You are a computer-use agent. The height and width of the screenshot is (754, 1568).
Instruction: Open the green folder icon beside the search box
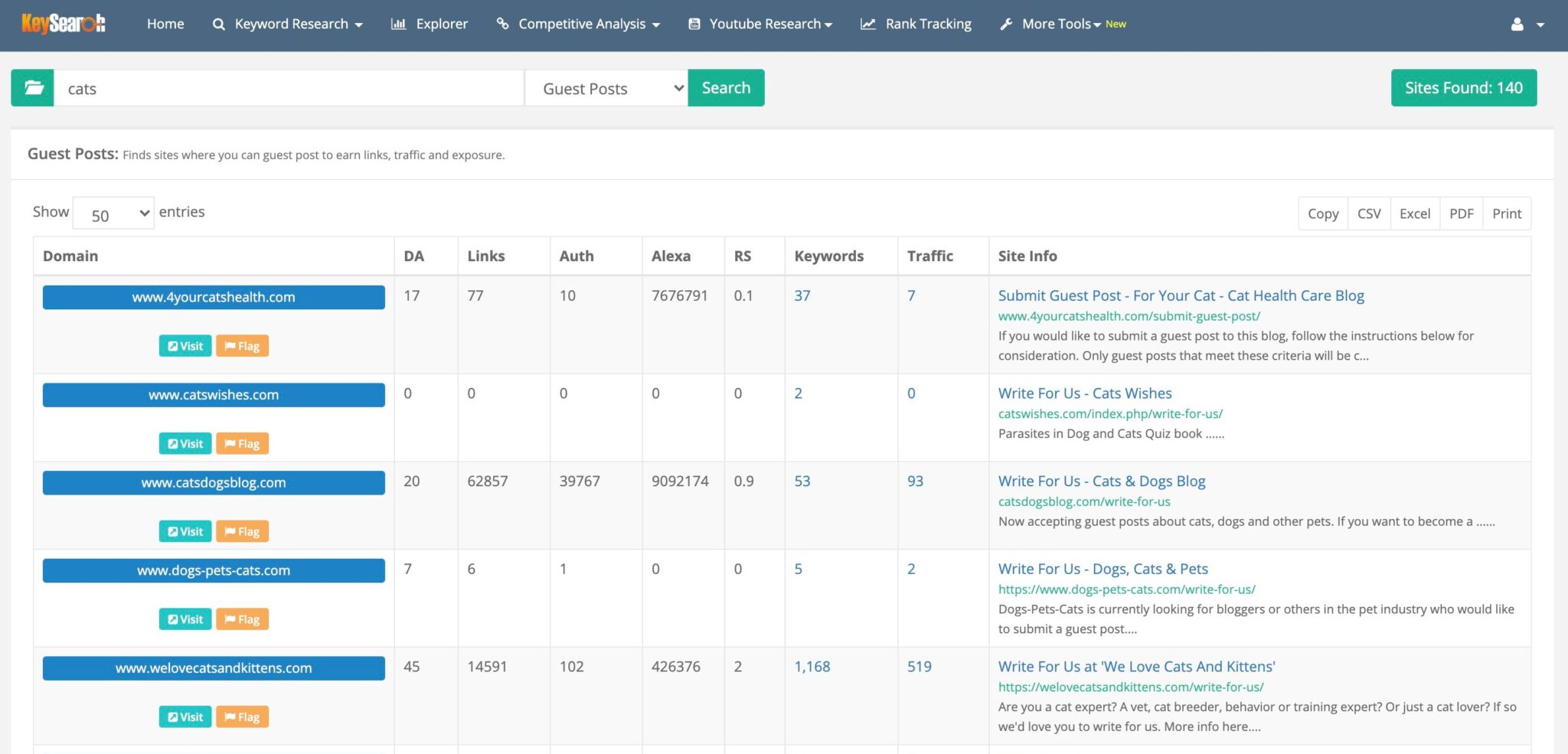pyautogui.click(x=33, y=88)
